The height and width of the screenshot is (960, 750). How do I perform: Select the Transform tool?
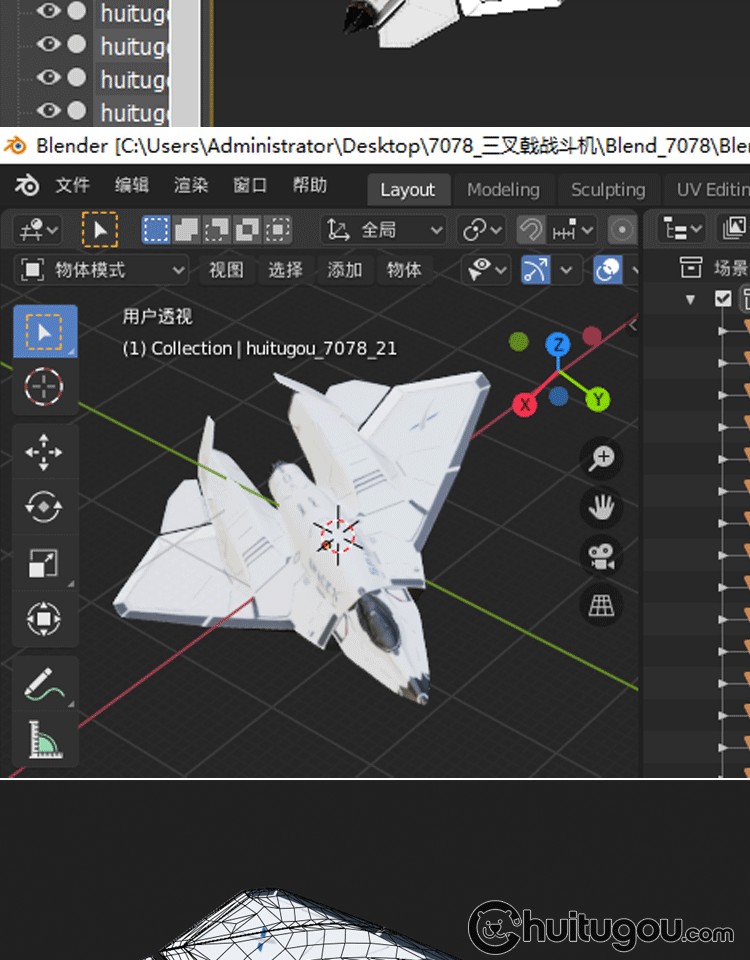click(x=44, y=619)
